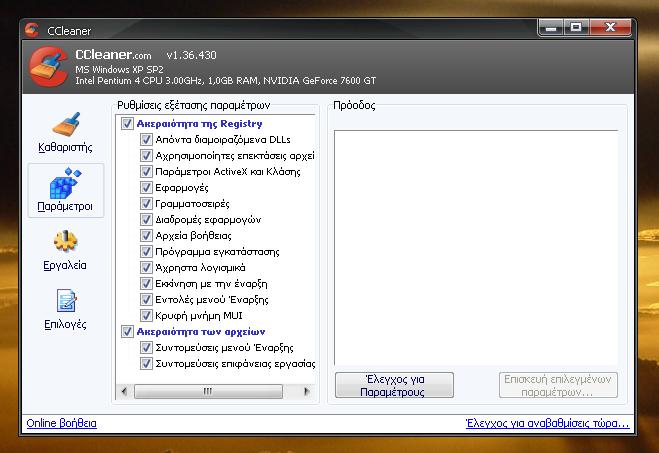Viewport: 659px width, 453px height.
Task: Click Έλεγχος για αναβαθμίσεις τώρα link
Action: [548, 423]
